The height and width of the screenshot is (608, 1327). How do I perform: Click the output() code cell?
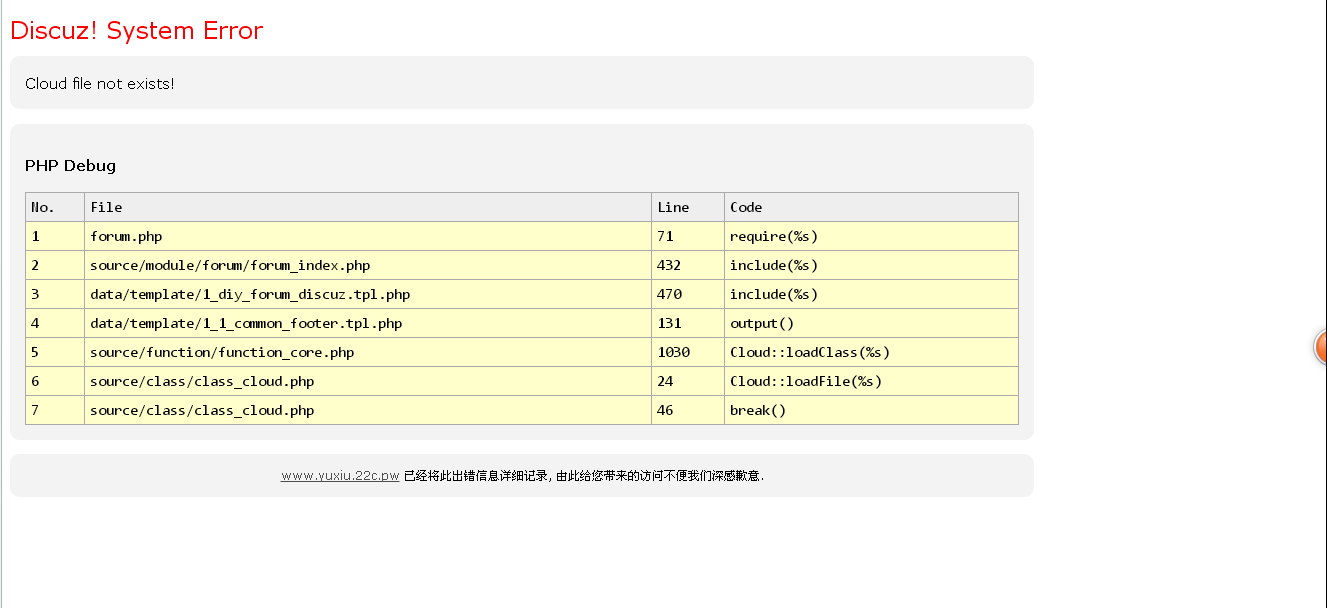(x=871, y=323)
